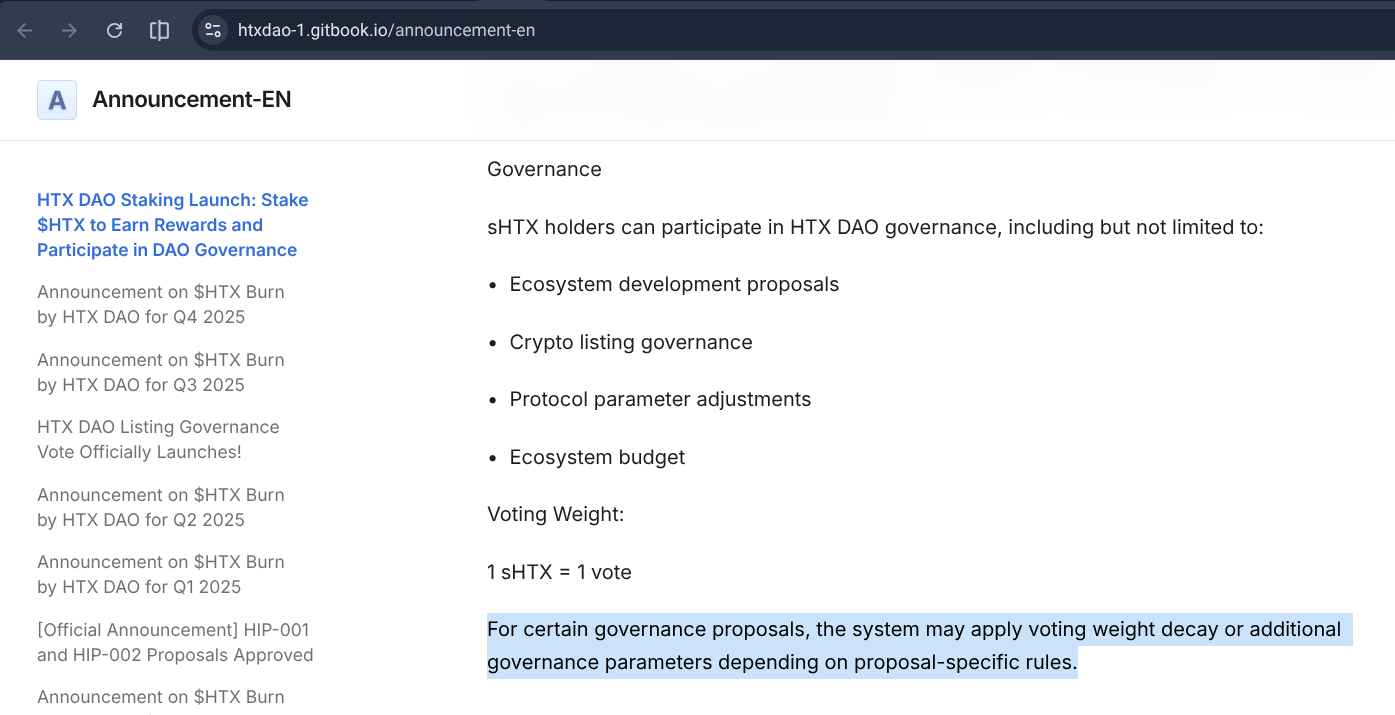Image resolution: width=1395 pixels, height=715 pixels.
Task: Open $HTX Burn announcement for Q3 2025
Action: coord(161,372)
